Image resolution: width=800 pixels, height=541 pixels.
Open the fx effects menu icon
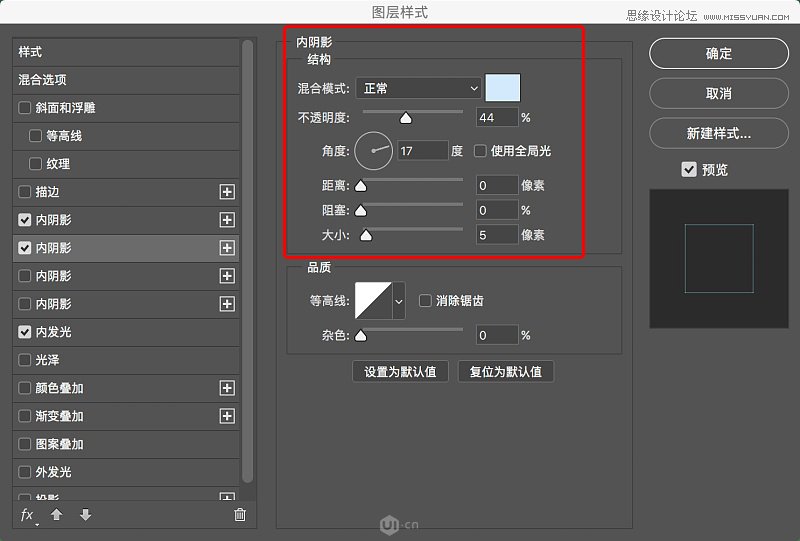point(28,515)
